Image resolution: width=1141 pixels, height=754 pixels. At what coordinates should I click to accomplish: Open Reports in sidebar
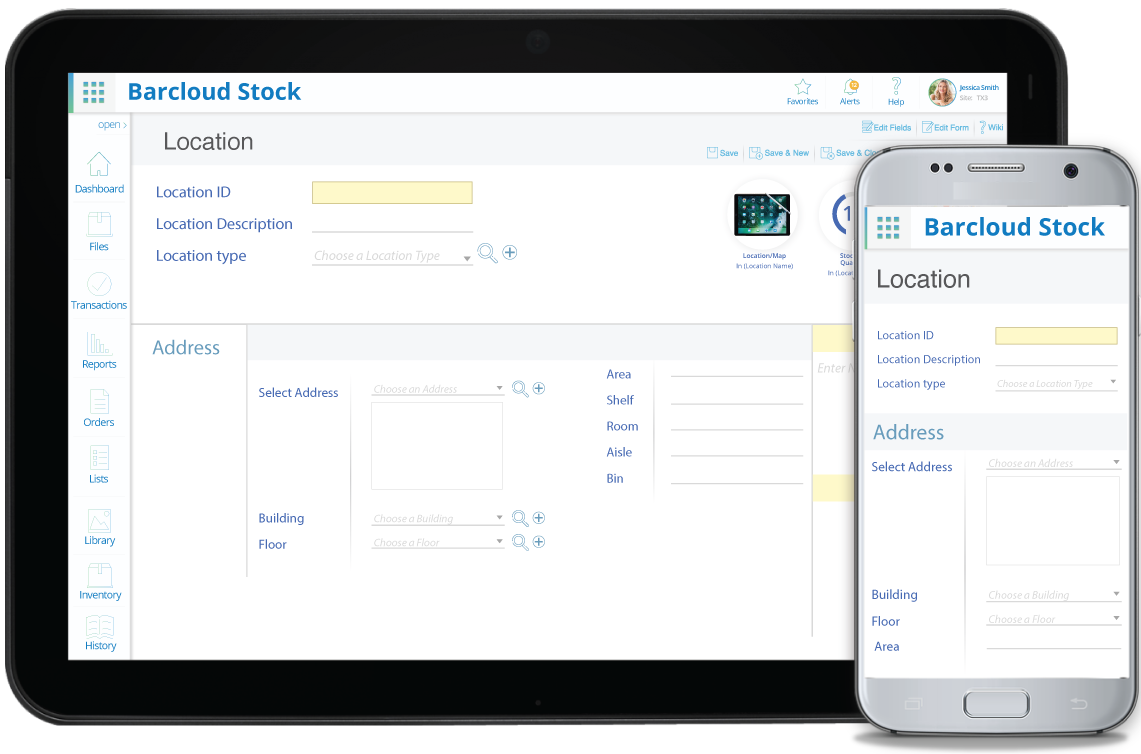99,350
